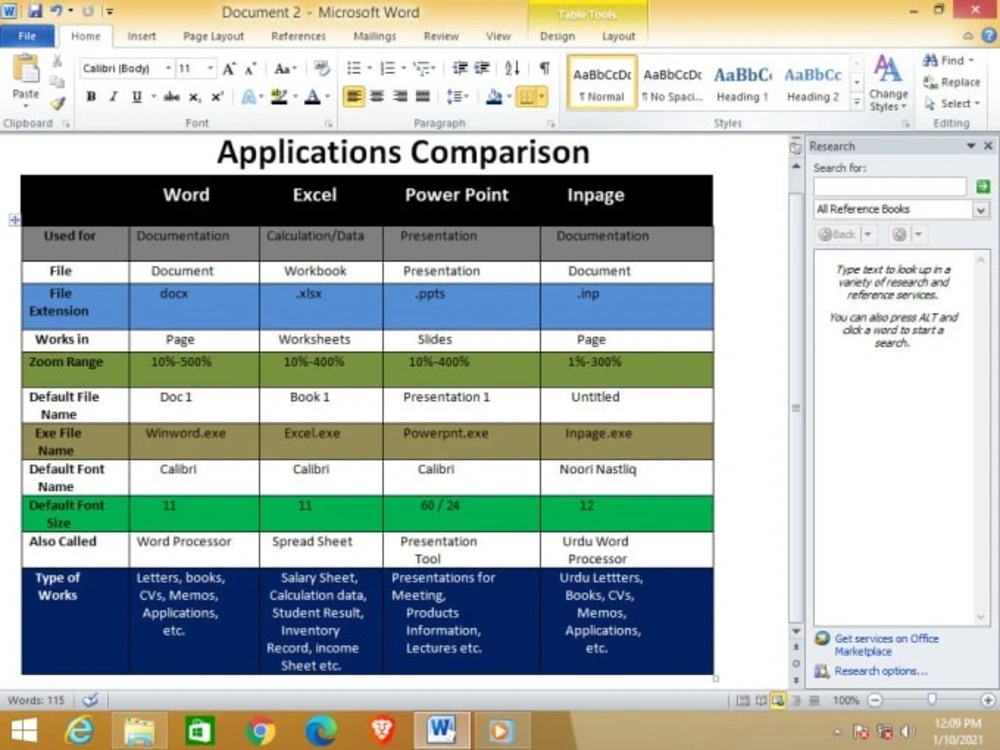This screenshot has height=750, width=1000.
Task: Click the spelling check status icon
Action: [91, 700]
